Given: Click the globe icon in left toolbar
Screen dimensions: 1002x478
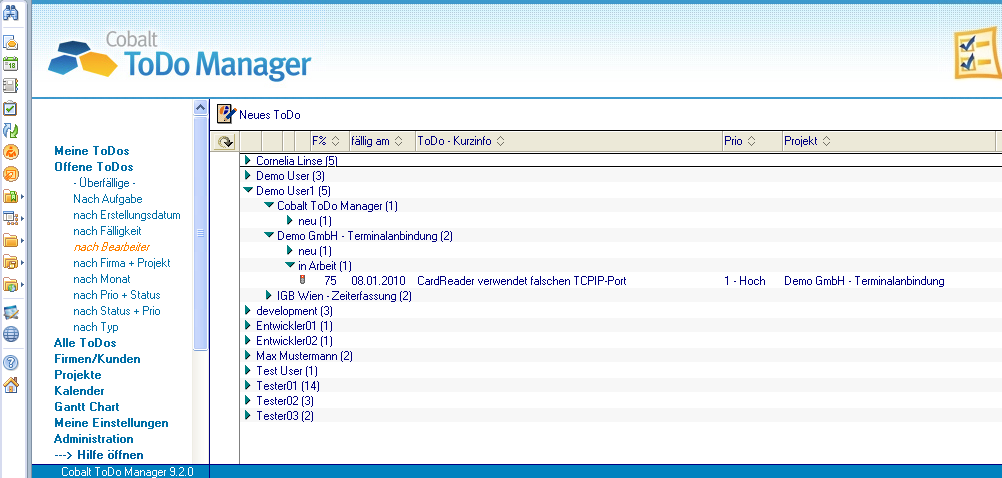Looking at the screenshot, I should pos(11,335).
